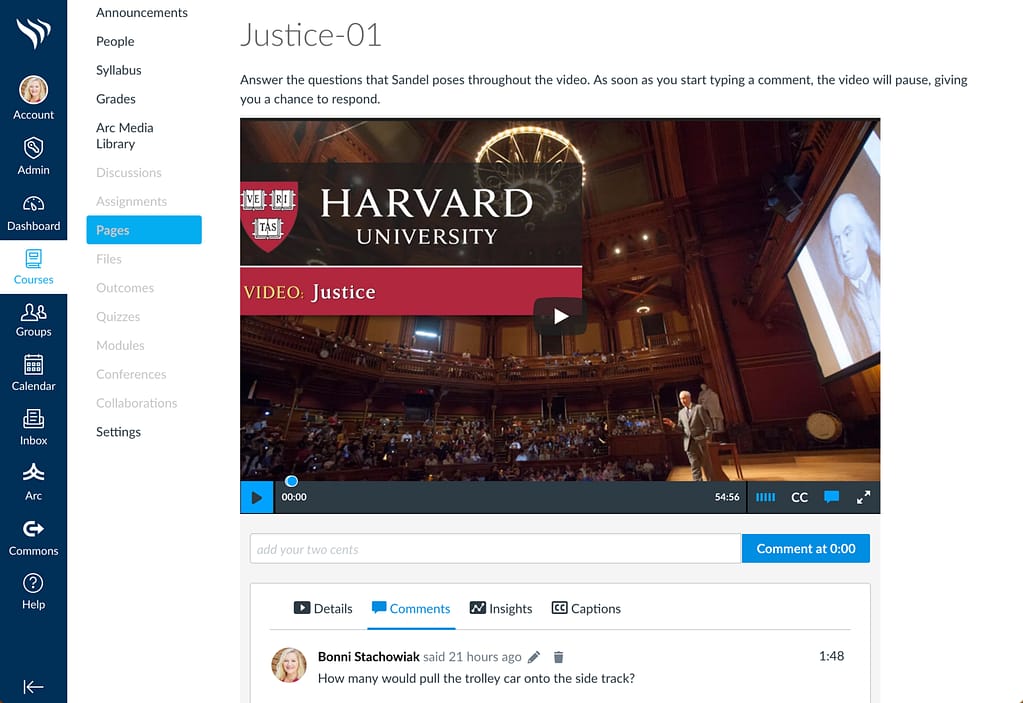This screenshot has width=1023, height=703.
Task: Toggle comment display on the video
Action: pos(831,497)
